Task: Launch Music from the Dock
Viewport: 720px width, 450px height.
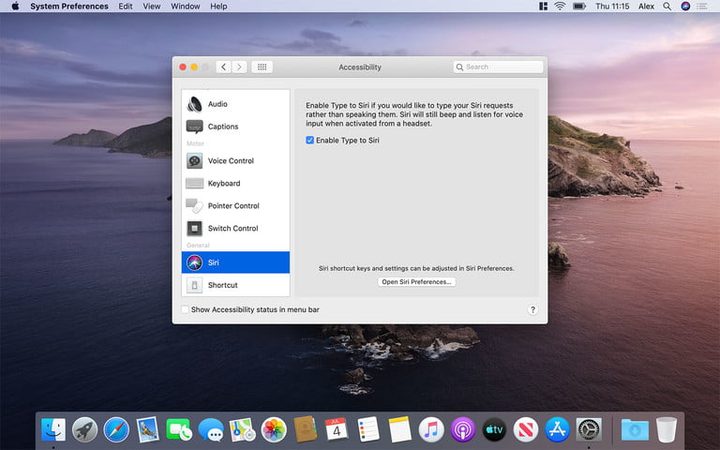Action: coord(431,430)
